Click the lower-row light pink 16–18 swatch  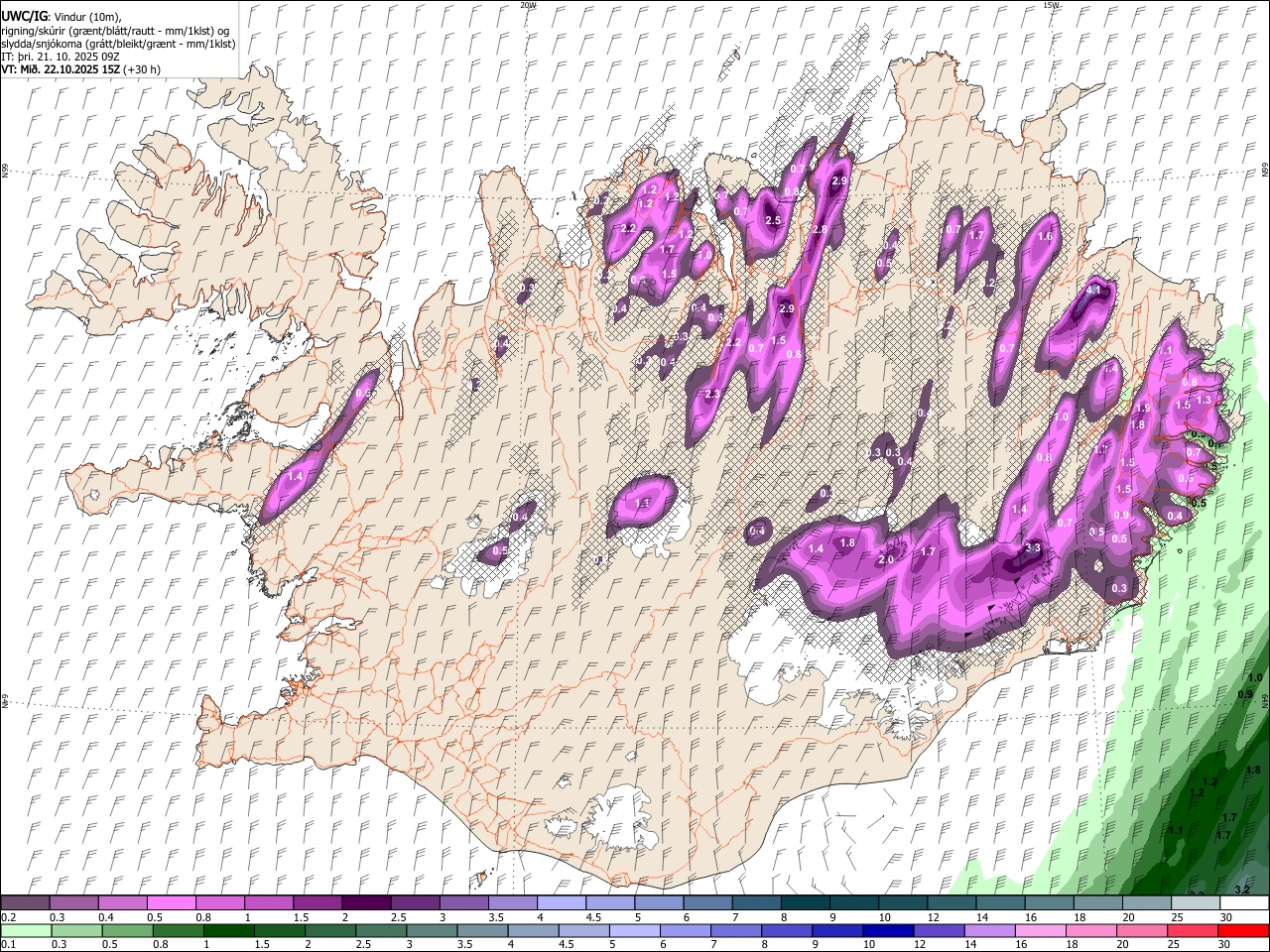(1041, 931)
